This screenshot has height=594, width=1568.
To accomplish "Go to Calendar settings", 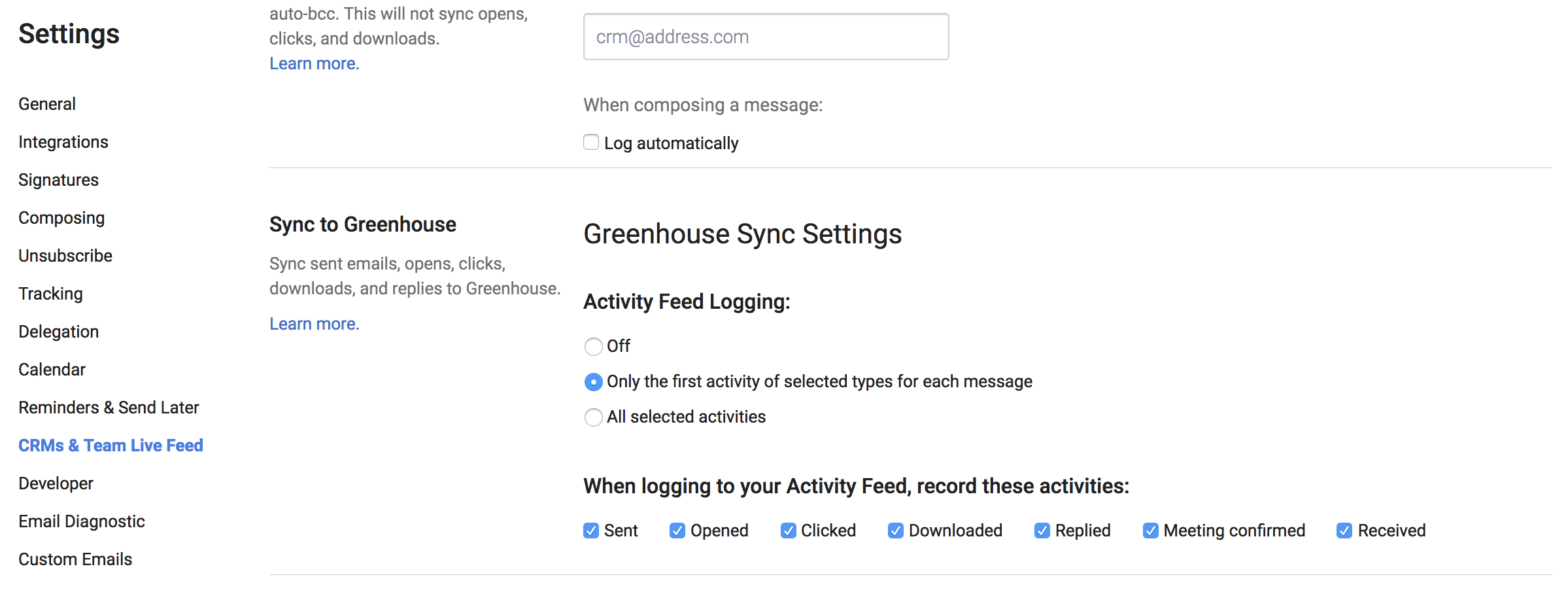I will point(52,370).
